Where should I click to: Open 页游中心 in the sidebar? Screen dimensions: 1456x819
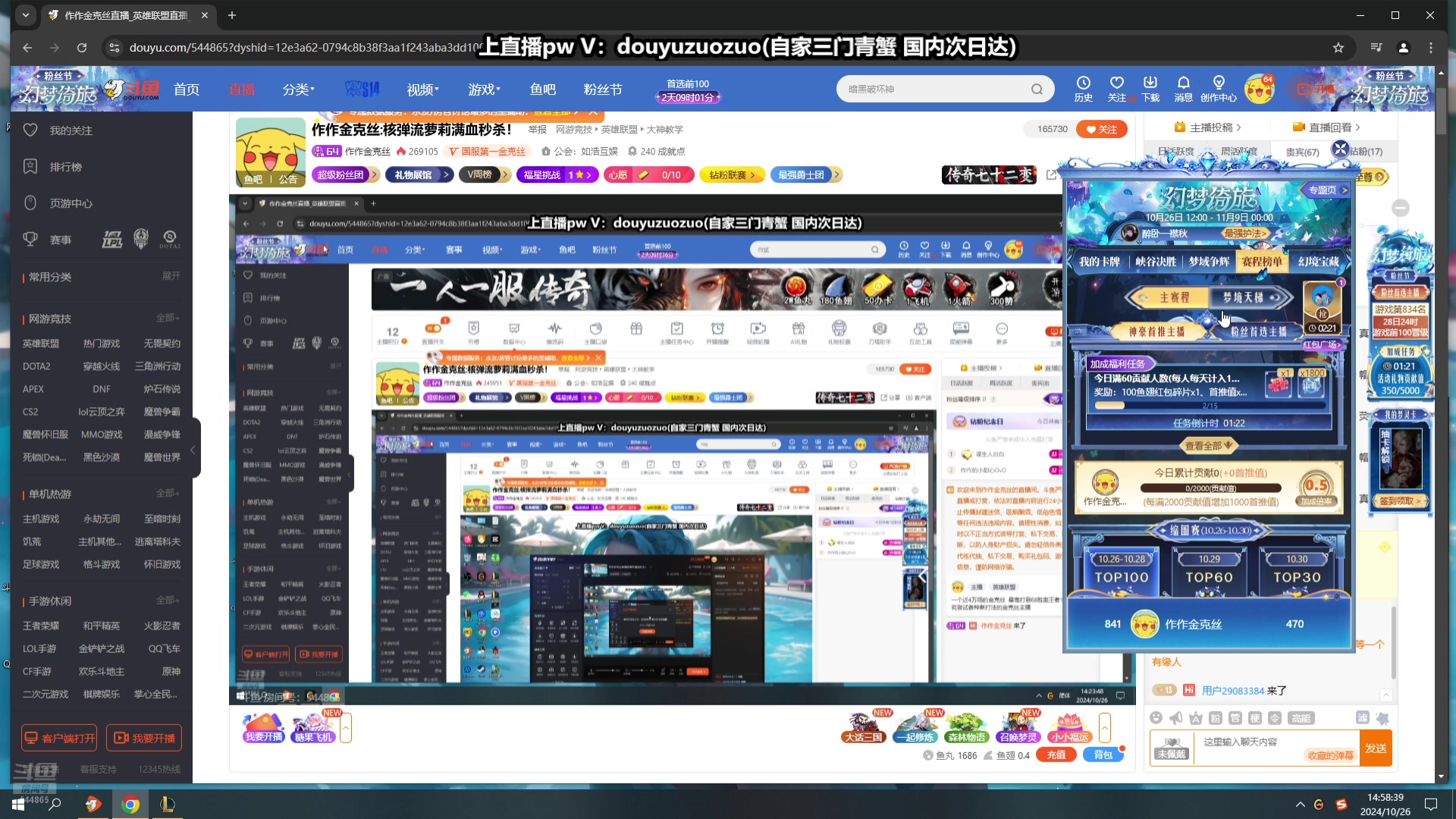pyautogui.click(x=71, y=203)
